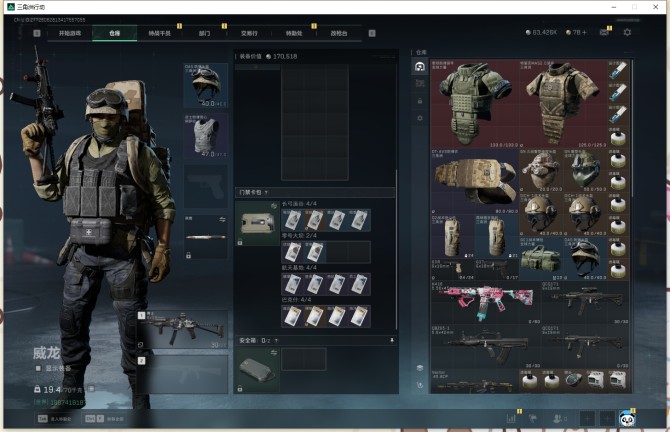Screen dimensions: 670x432
Task: Click the 门禁卡包 help question mark
Action: point(266,193)
